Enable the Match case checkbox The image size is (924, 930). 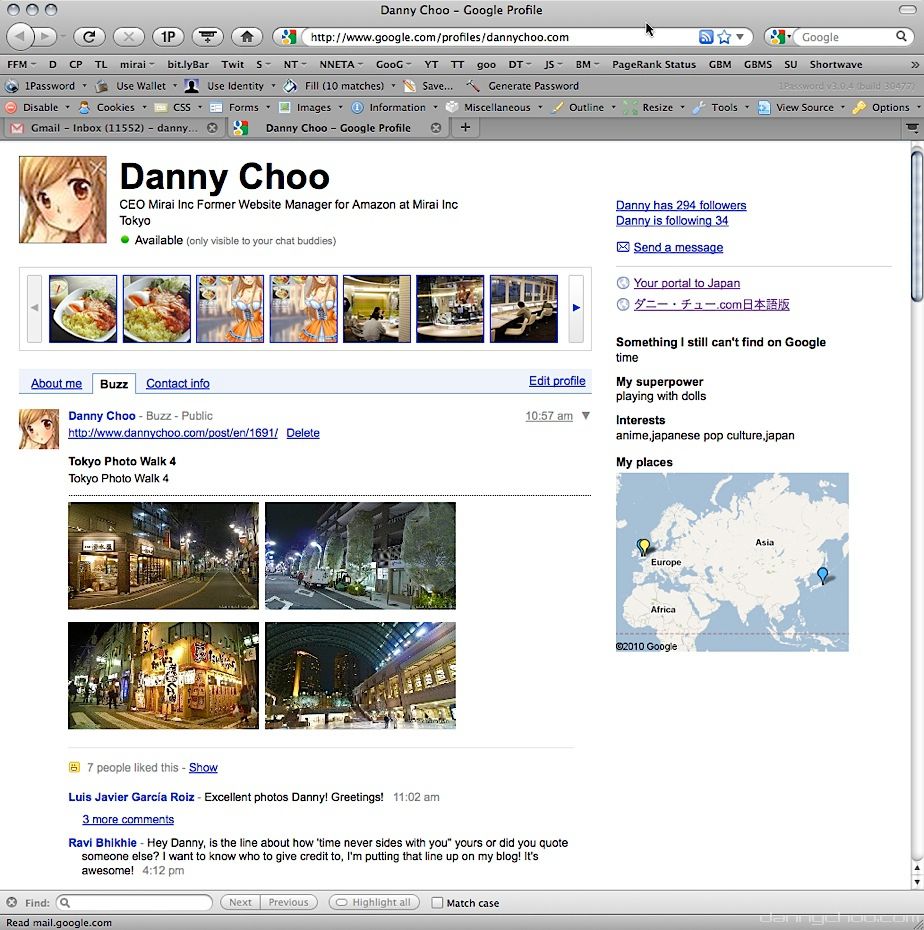coord(437,903)
